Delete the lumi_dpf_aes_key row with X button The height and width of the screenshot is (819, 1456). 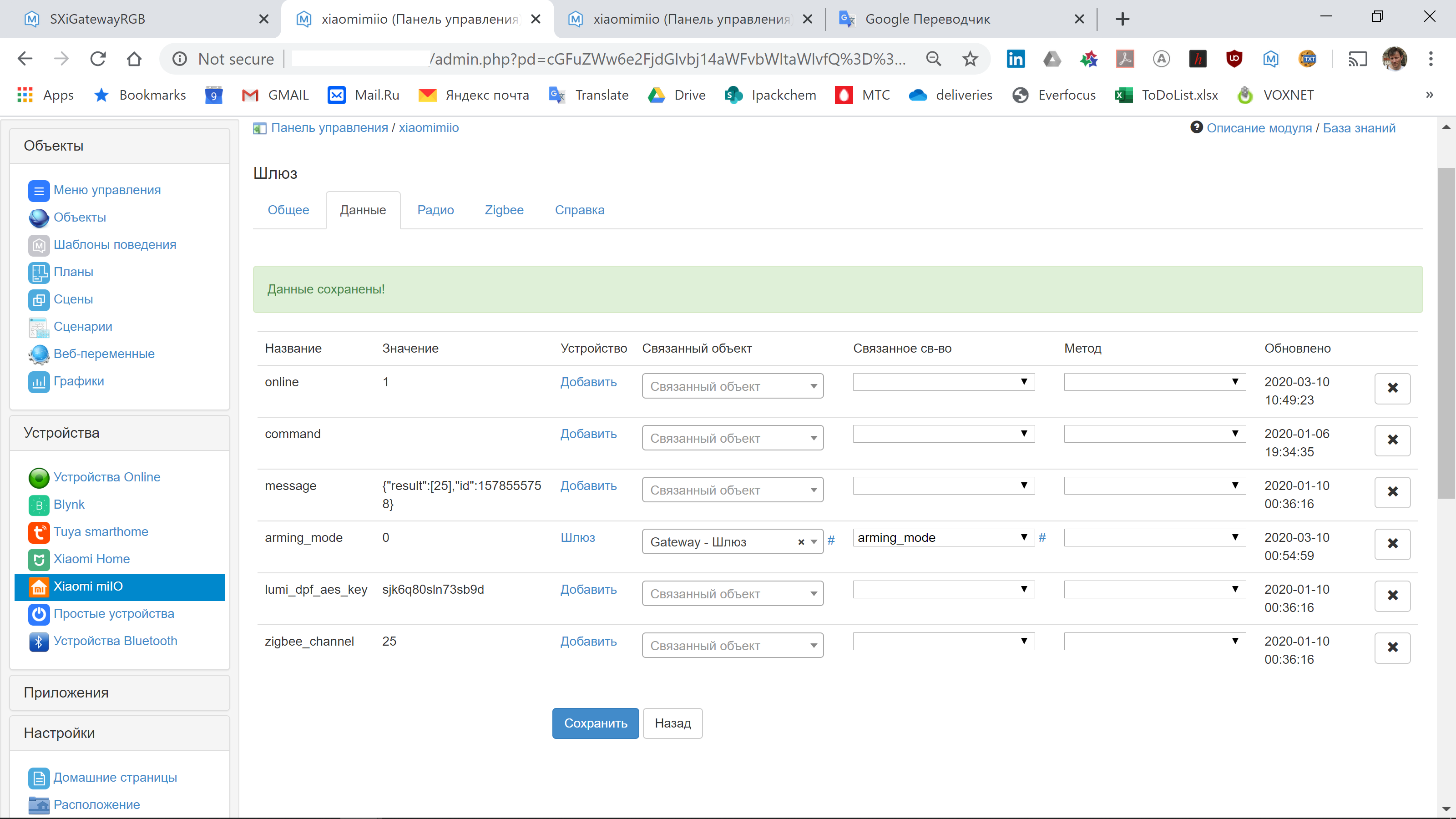1392,596
